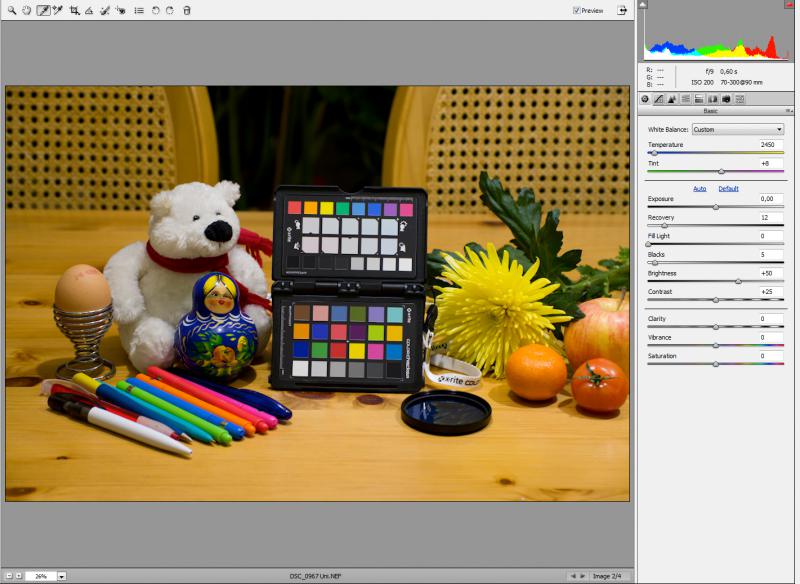Click the Auto tone link

[x=699, y=189]
